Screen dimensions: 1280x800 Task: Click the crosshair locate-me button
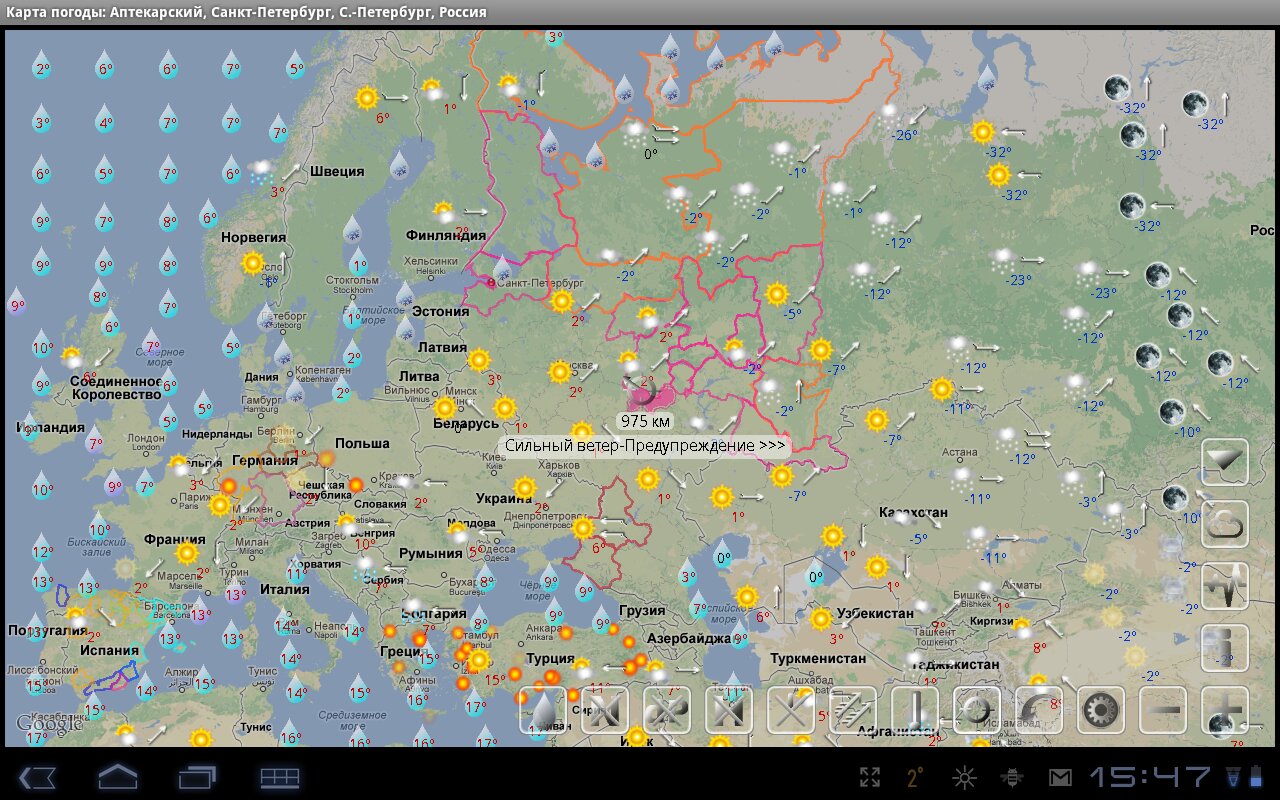pyautogui.click(x=977, y=711)
